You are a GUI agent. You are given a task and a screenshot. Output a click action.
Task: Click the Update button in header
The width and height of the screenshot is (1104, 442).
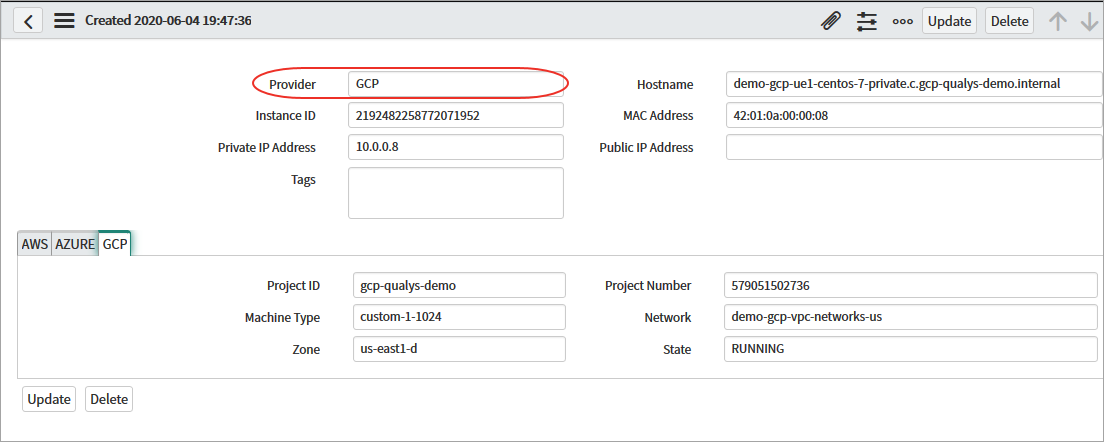click(949, 21)
